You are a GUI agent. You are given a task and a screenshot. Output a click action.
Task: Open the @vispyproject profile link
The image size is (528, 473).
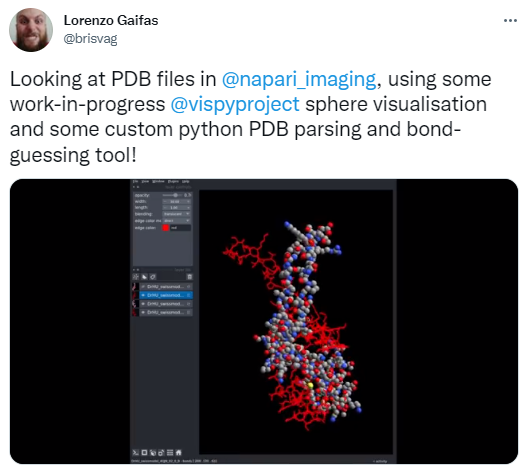[x=235, y=104]
